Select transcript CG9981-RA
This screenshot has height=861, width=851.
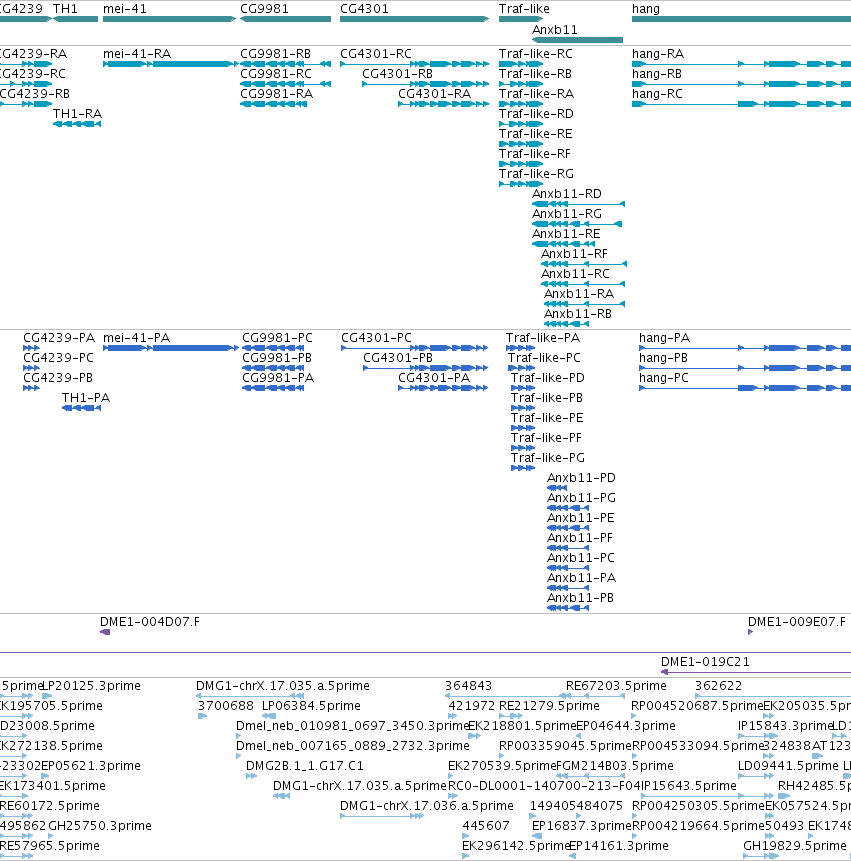276,94
